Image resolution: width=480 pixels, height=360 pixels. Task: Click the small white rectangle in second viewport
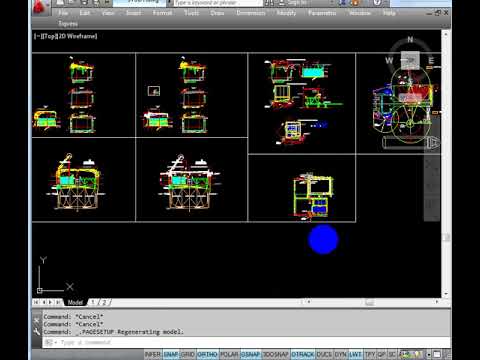coord(154,91)
